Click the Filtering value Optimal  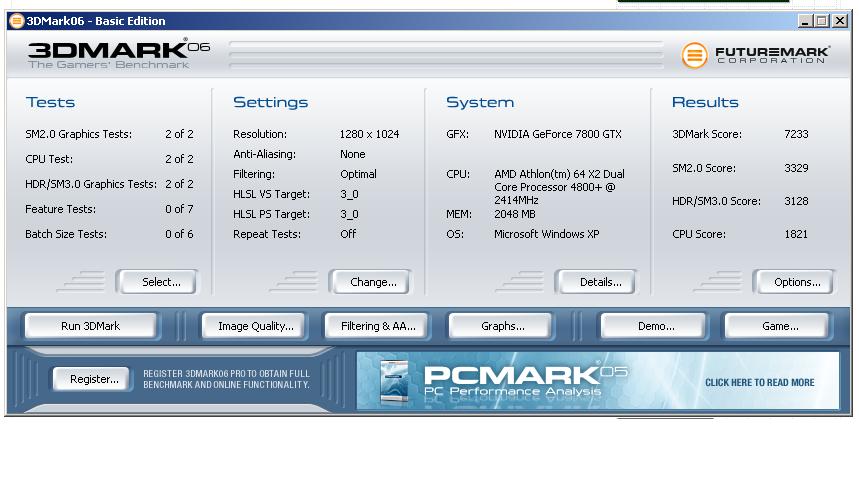point(358,174)
